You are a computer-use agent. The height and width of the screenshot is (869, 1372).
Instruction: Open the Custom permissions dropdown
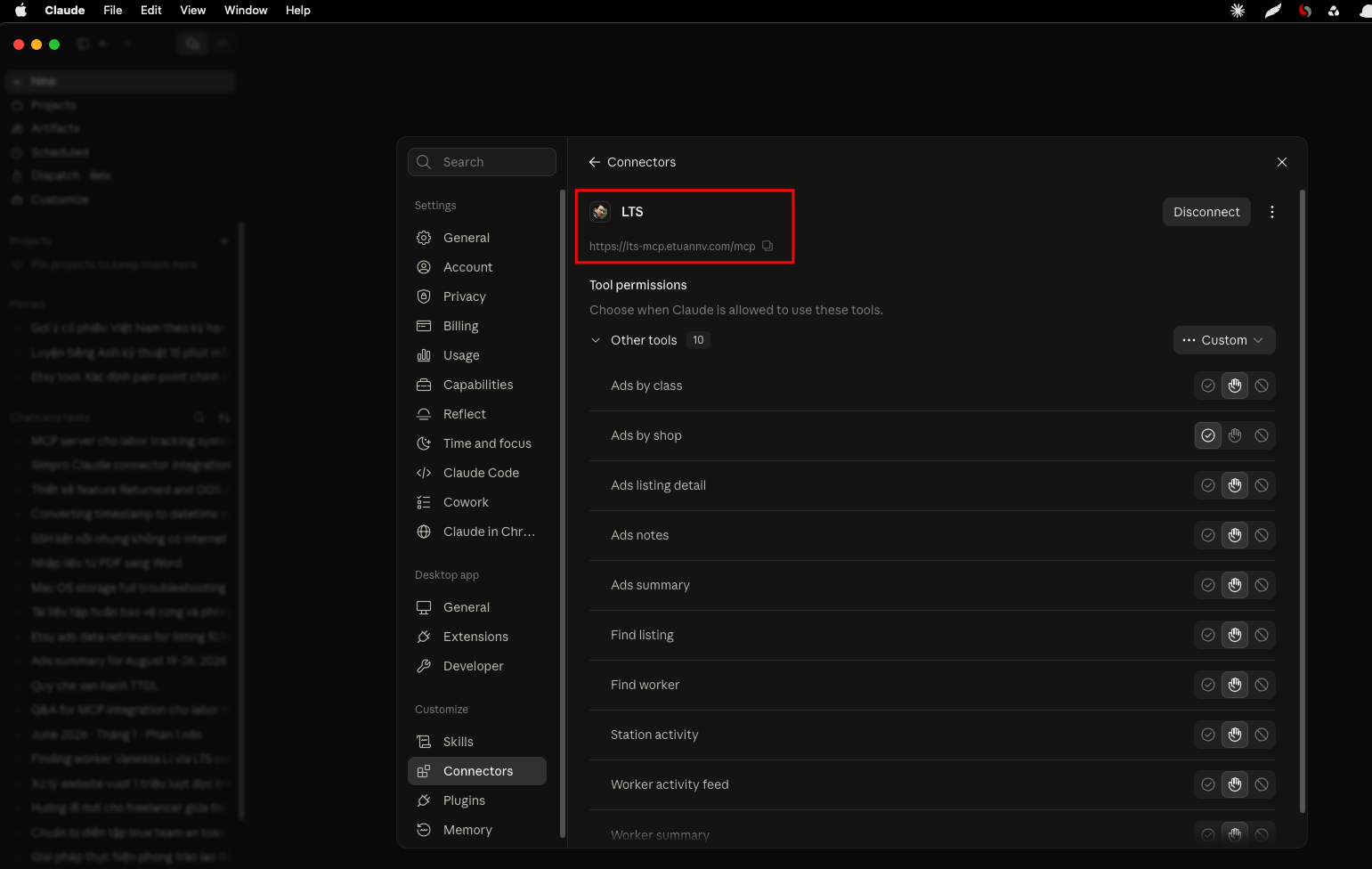click(1224, 340)
